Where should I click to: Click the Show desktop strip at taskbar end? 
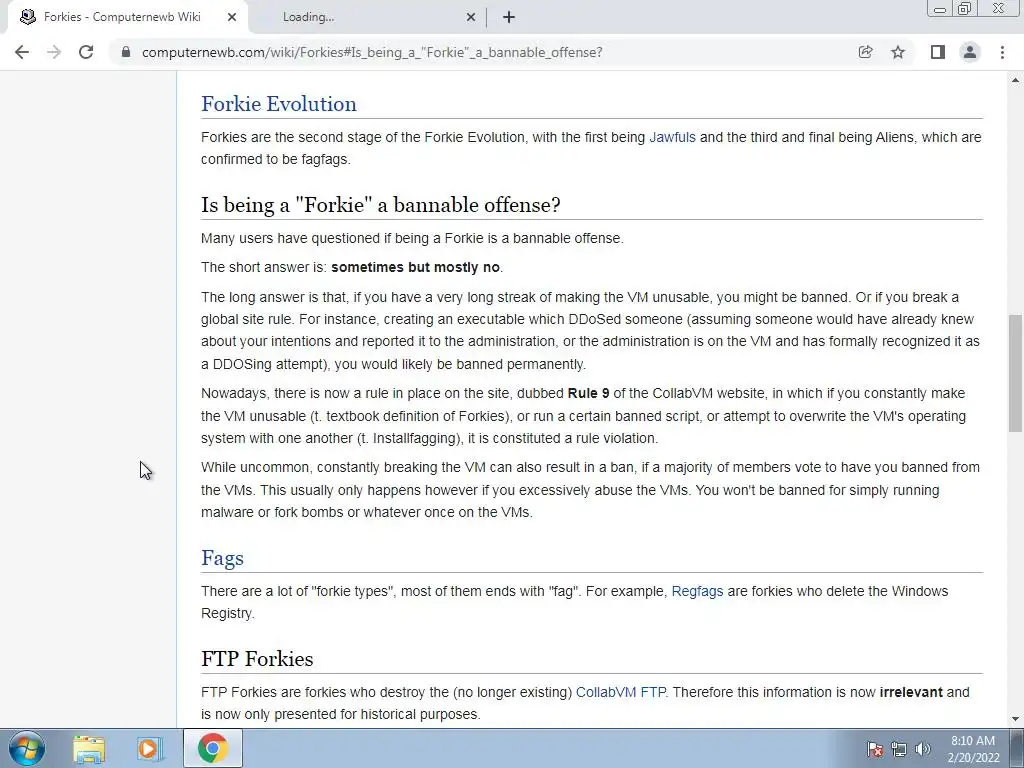[1017, 748]
